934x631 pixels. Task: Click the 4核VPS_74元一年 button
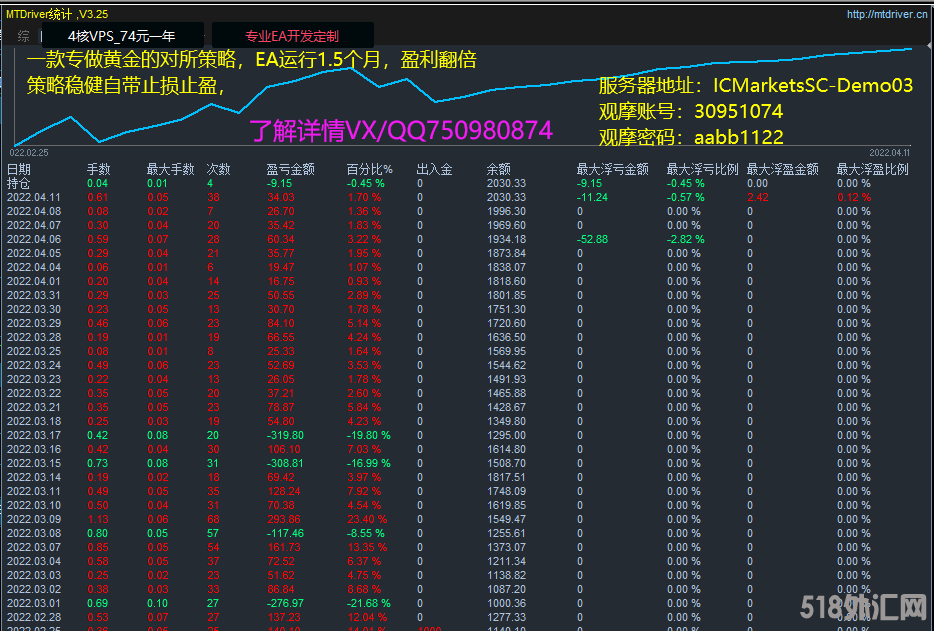(x=121, y=36)
